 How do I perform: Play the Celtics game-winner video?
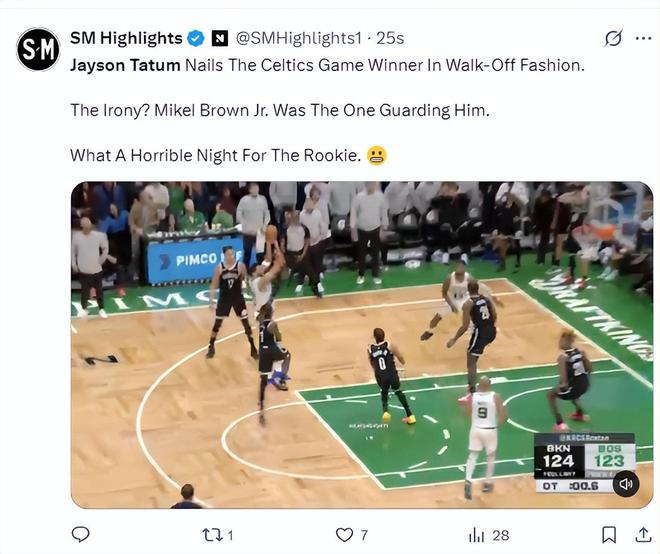point(362,345)
